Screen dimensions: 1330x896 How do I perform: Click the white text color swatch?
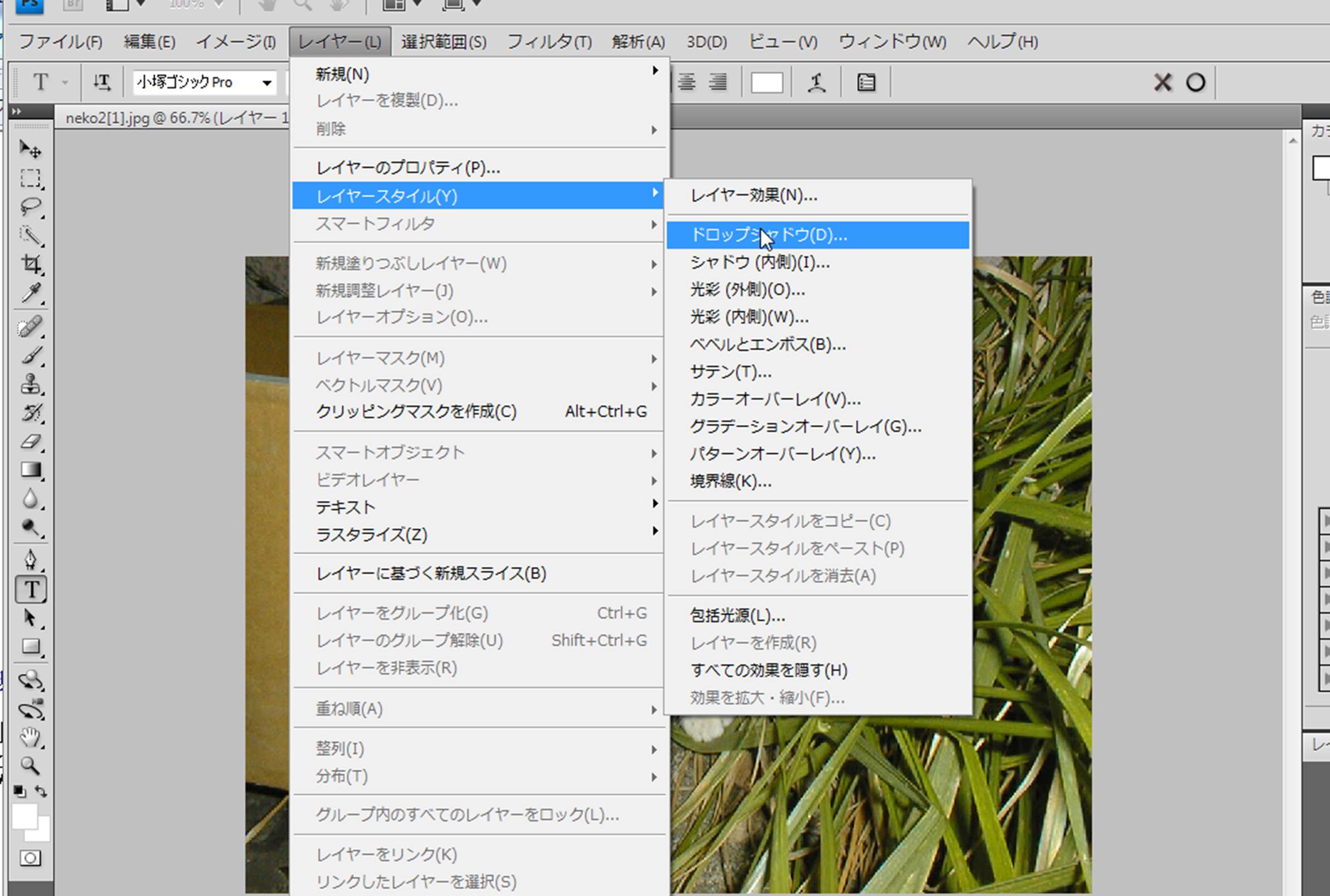(x=766, y=83)
